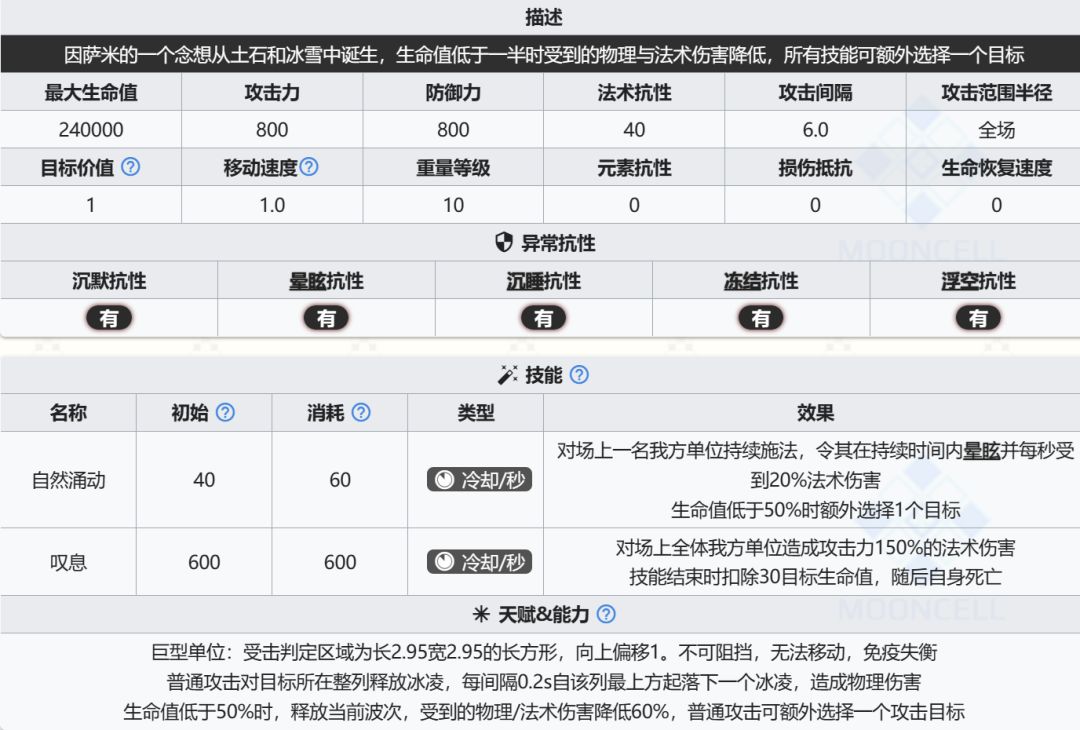Click shield icon beside 异常抗性

(504, 242)
